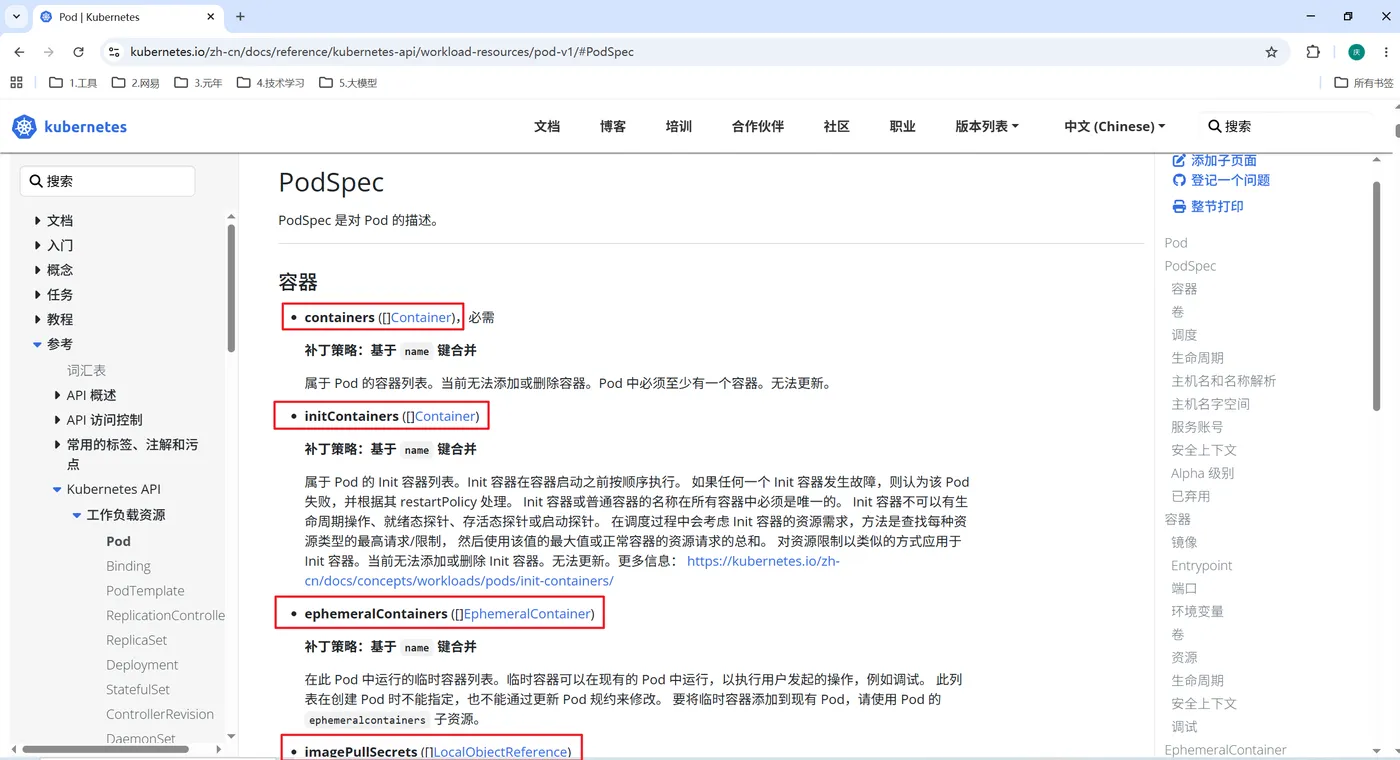
Task: Jump to Entrypoint in the page outline
Action: [x=1201, y=565]
